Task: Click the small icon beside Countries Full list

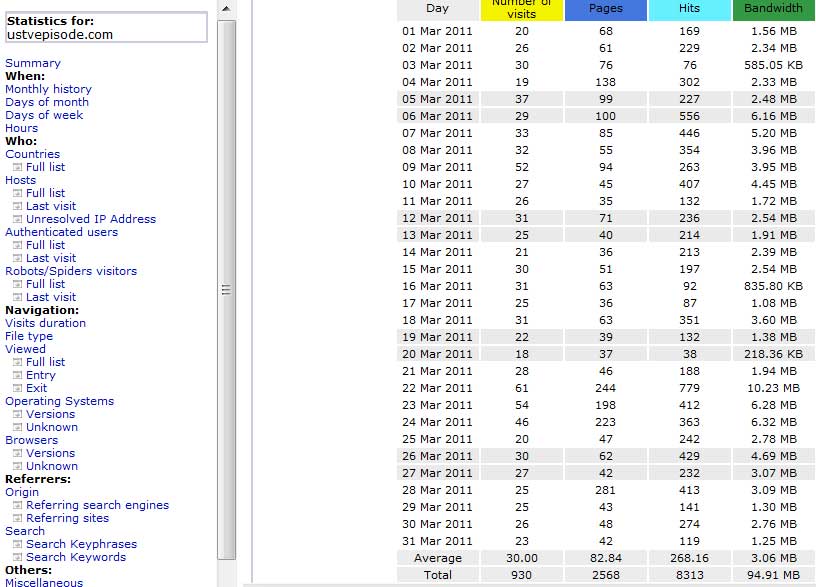Action: point(18,167)
